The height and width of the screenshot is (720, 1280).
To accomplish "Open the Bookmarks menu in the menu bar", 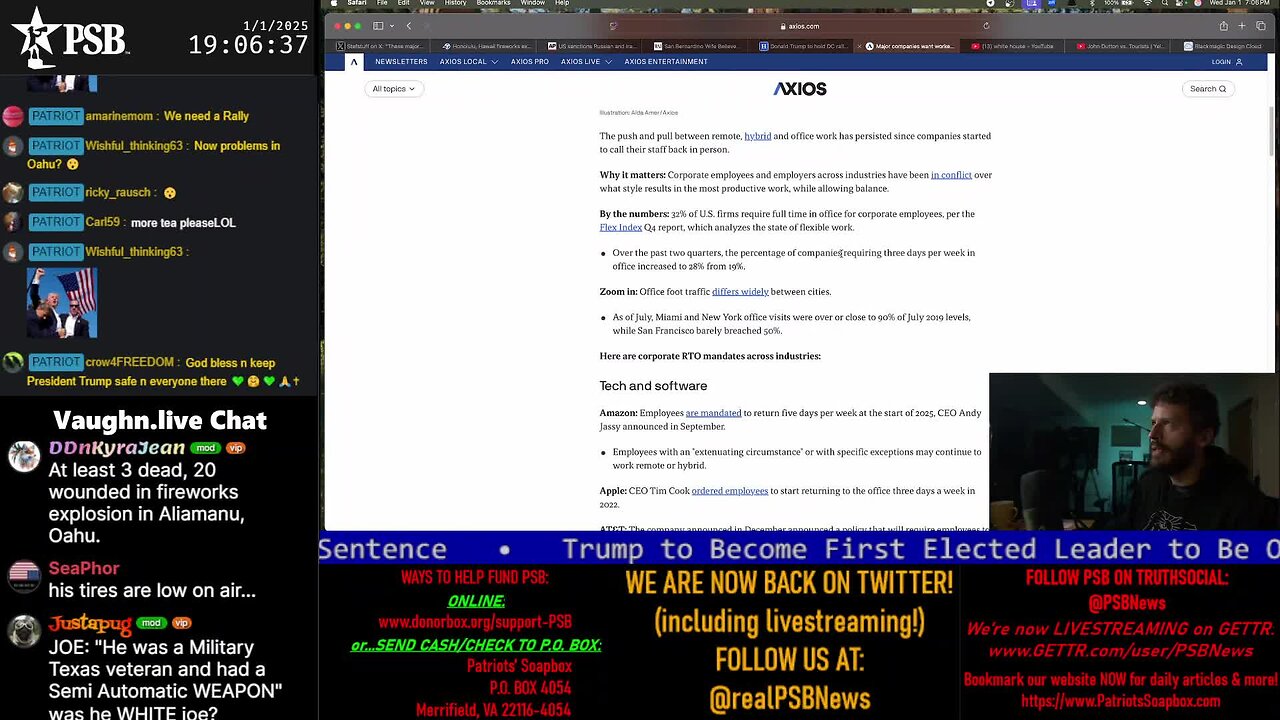I will 493,3.
